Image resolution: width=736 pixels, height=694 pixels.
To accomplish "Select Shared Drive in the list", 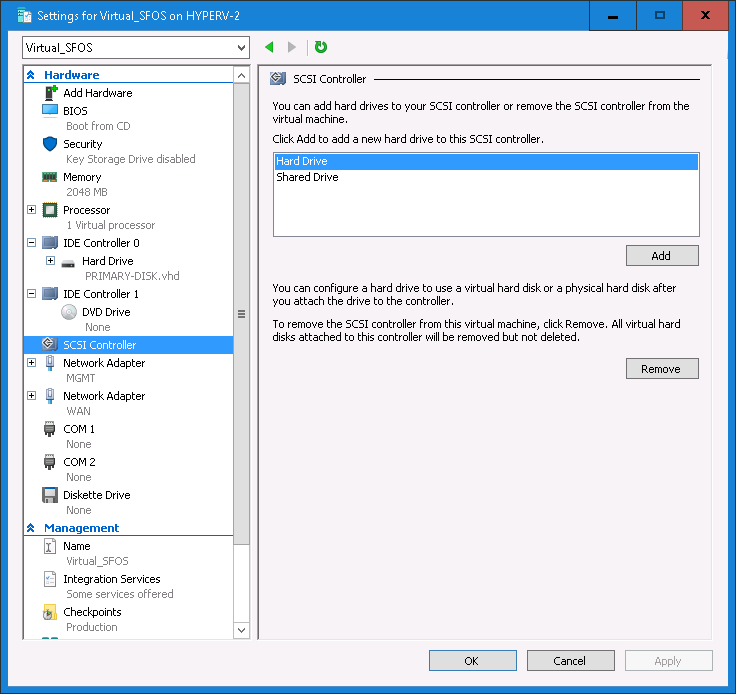I will (x=307, y=177).
